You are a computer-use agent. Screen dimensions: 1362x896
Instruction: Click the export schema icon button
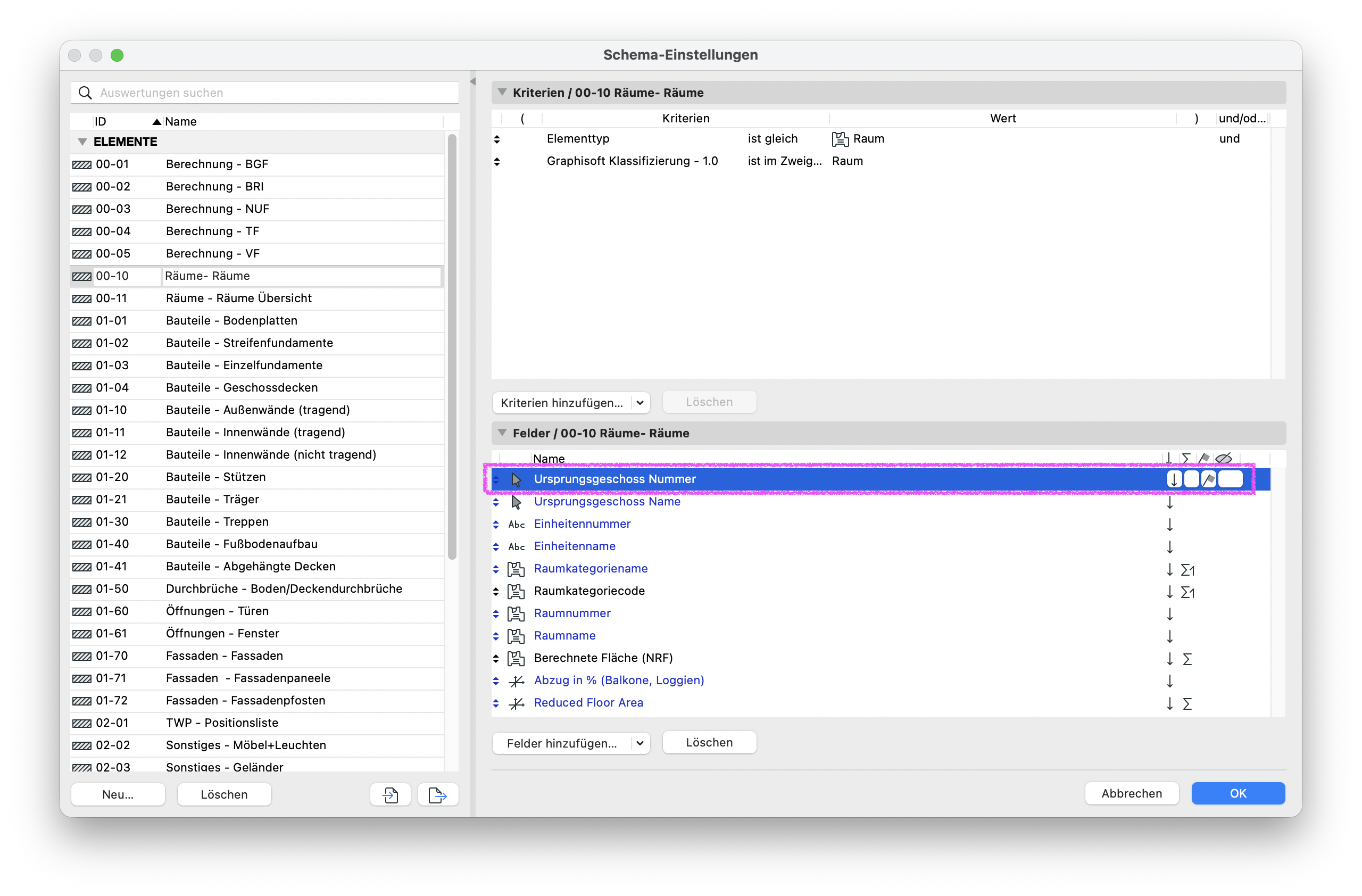(438, 794)
